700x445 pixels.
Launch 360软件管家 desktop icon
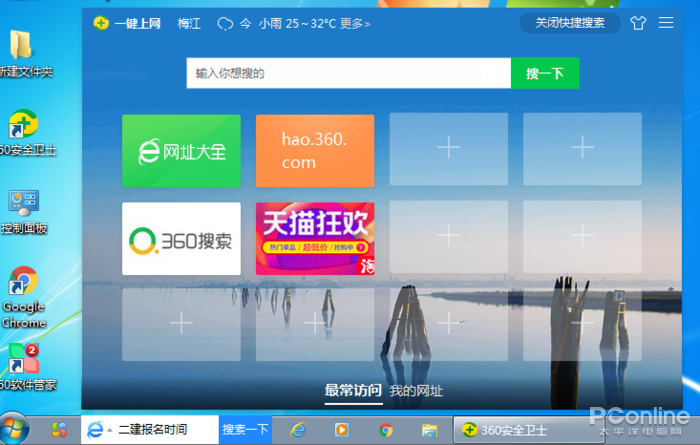[x=23, y=360]
